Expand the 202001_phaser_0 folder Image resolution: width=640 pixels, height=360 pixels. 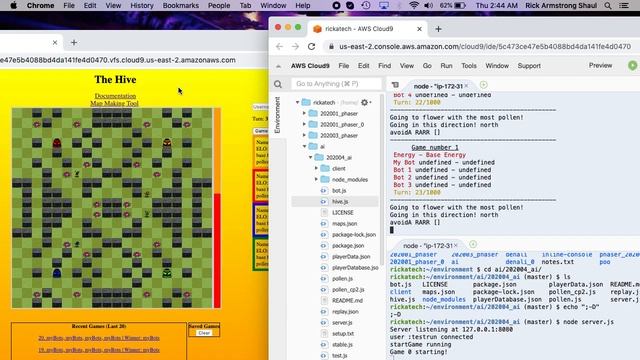click(304, 124)
